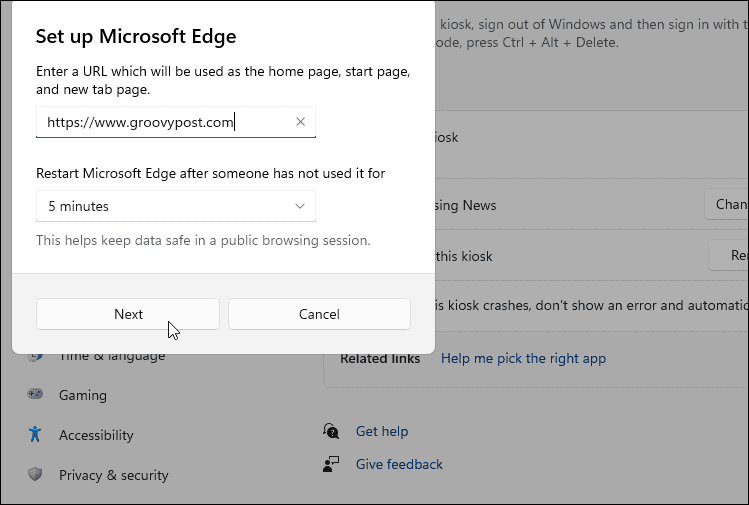Open the Get help link
The image size is (749, 505).
pyautogui.click(x=382, y=431)
